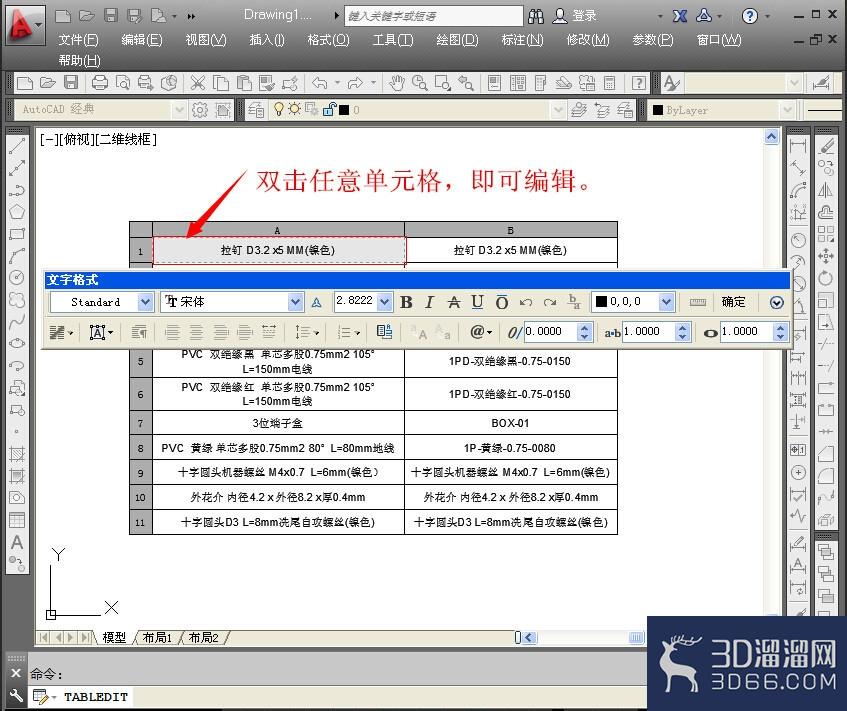Click the layer color black swatch
The height and width of the screenshot is (711, 847).
(x=344, y=110)
